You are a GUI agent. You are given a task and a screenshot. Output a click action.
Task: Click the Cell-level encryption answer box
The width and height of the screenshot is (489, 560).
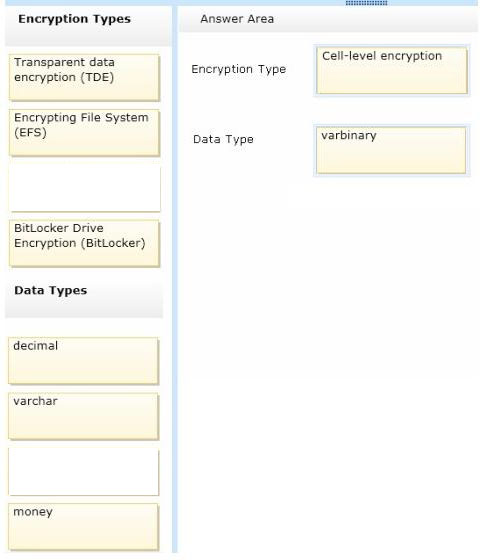[x=392, y=71]
